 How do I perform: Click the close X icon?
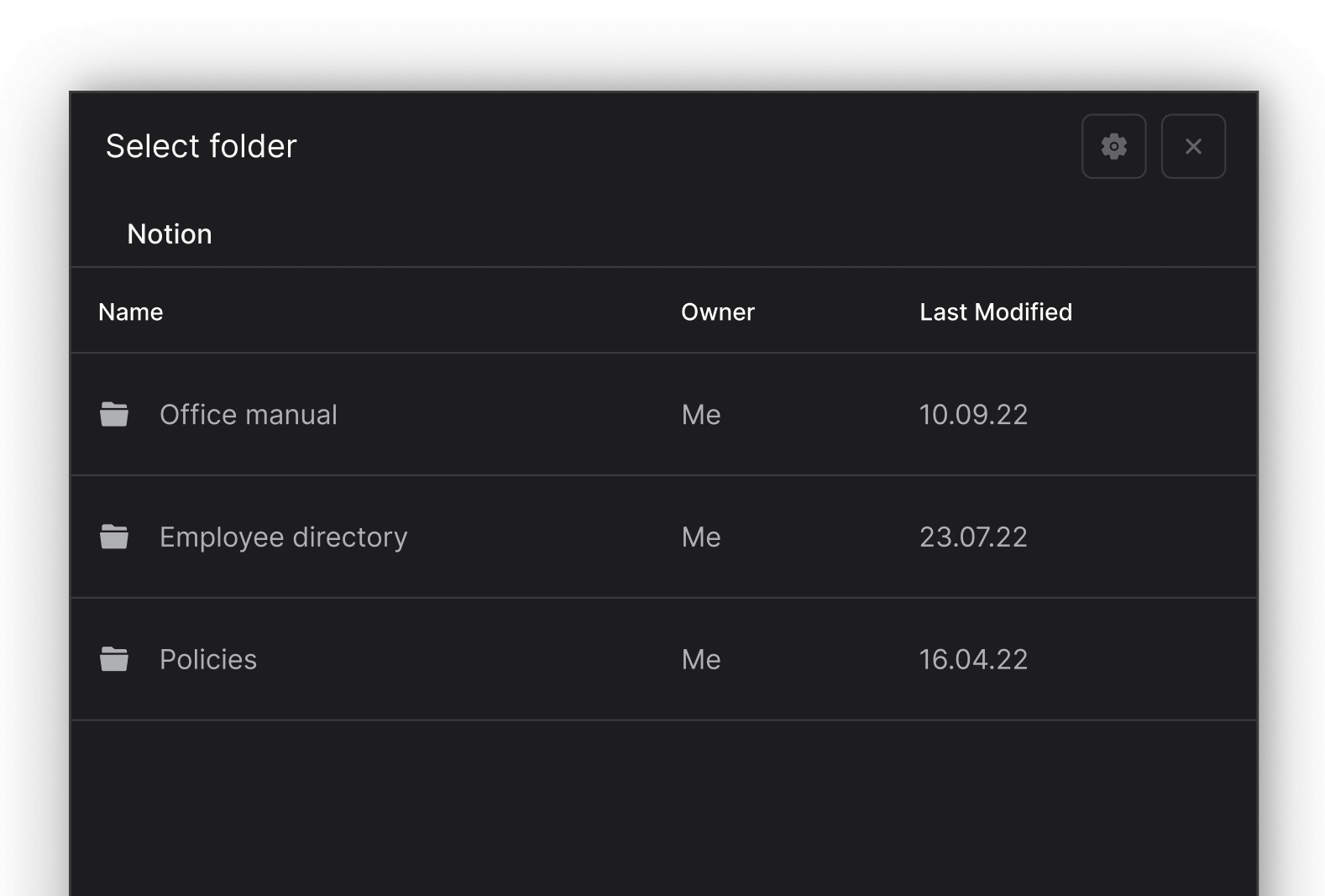[x=1193, y=146]
